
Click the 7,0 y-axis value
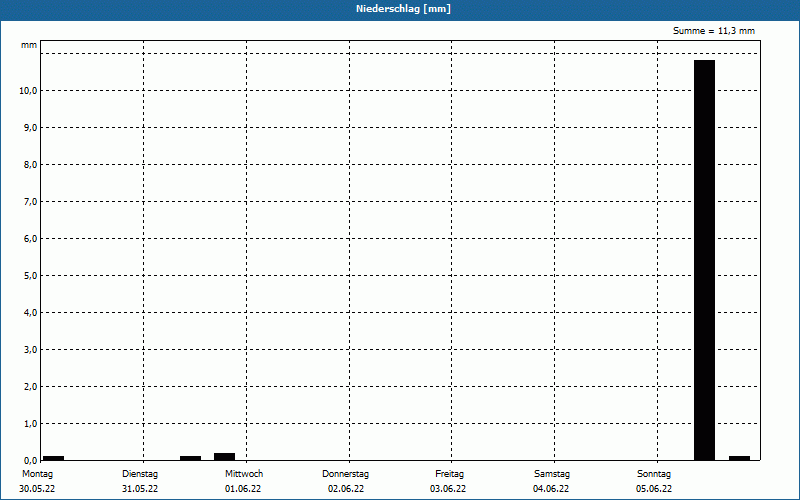pos(30,202)
